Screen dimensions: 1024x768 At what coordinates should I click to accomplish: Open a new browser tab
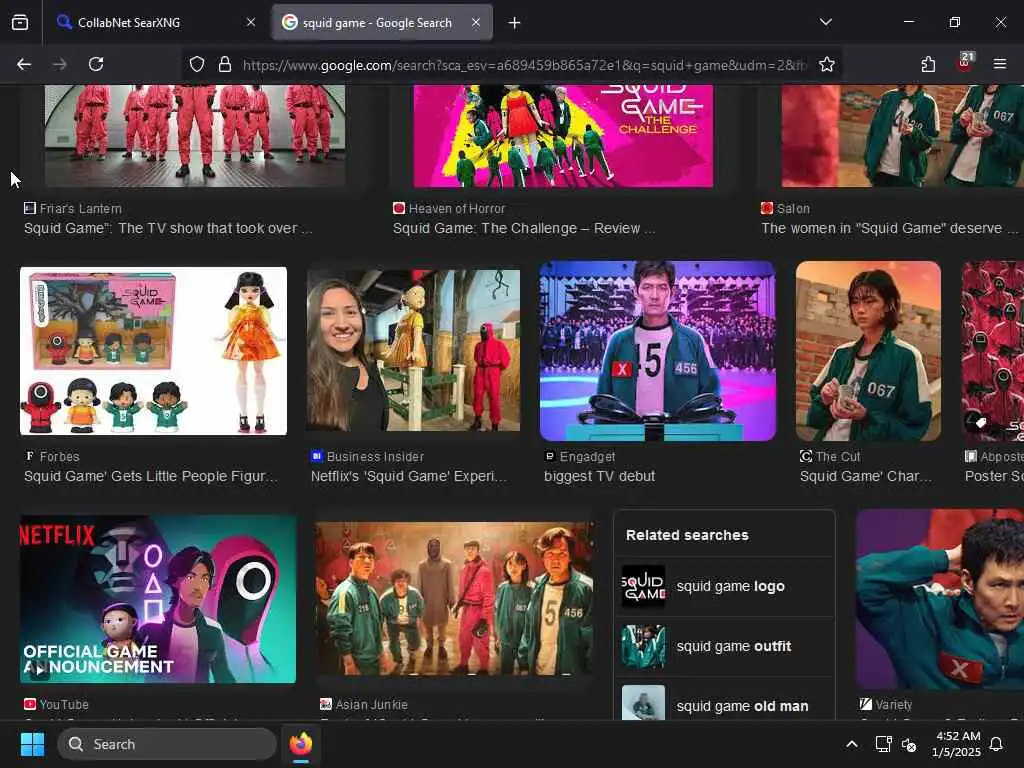click(515, 23)
